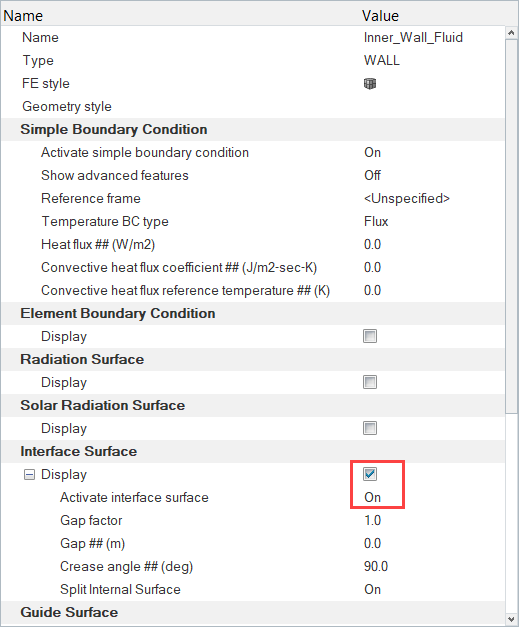519x627 pixels.
Task: Click the Name column header
Action: [x=23, y=16]
